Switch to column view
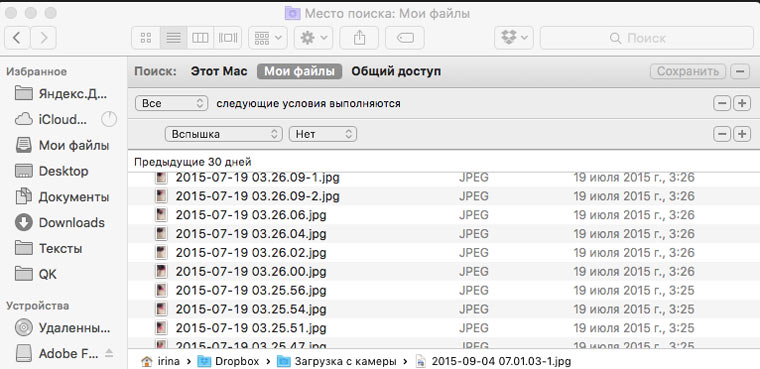This screenshot has height=369, width=760. pyautogui.click(x=200, y=38)
